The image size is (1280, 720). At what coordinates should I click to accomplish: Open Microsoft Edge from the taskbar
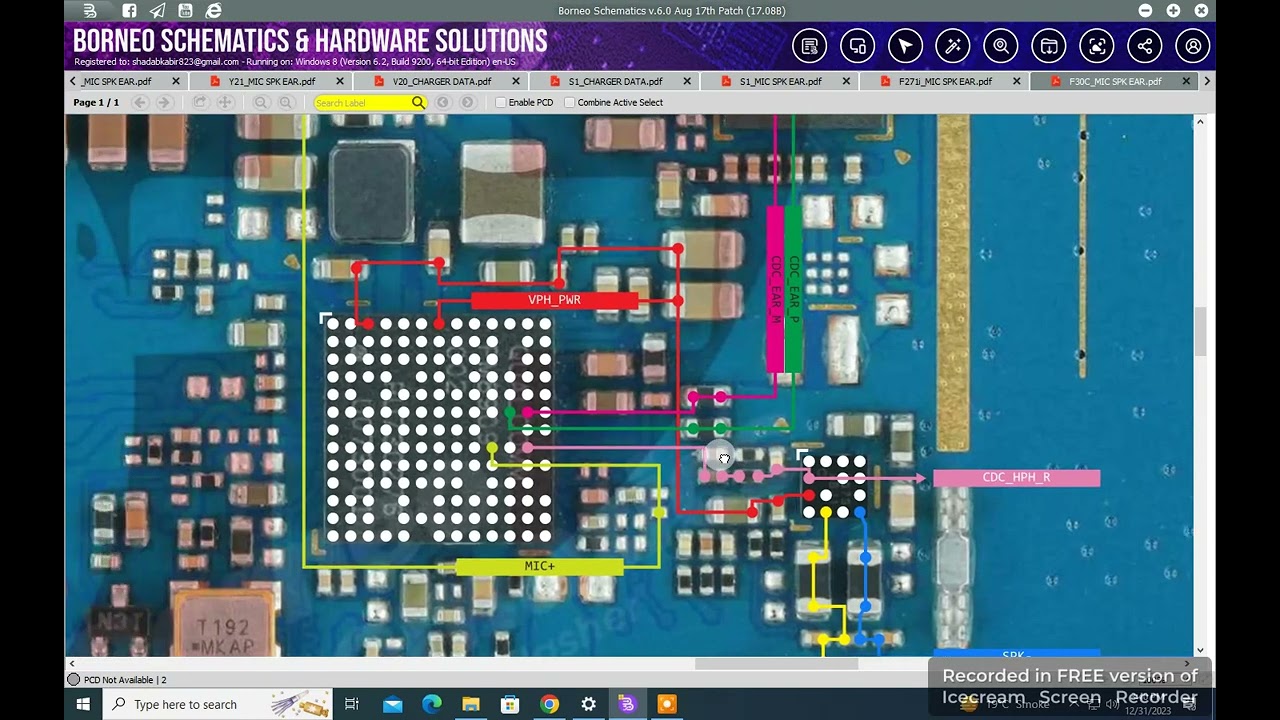pyautogui.click(x=431, y=705)
